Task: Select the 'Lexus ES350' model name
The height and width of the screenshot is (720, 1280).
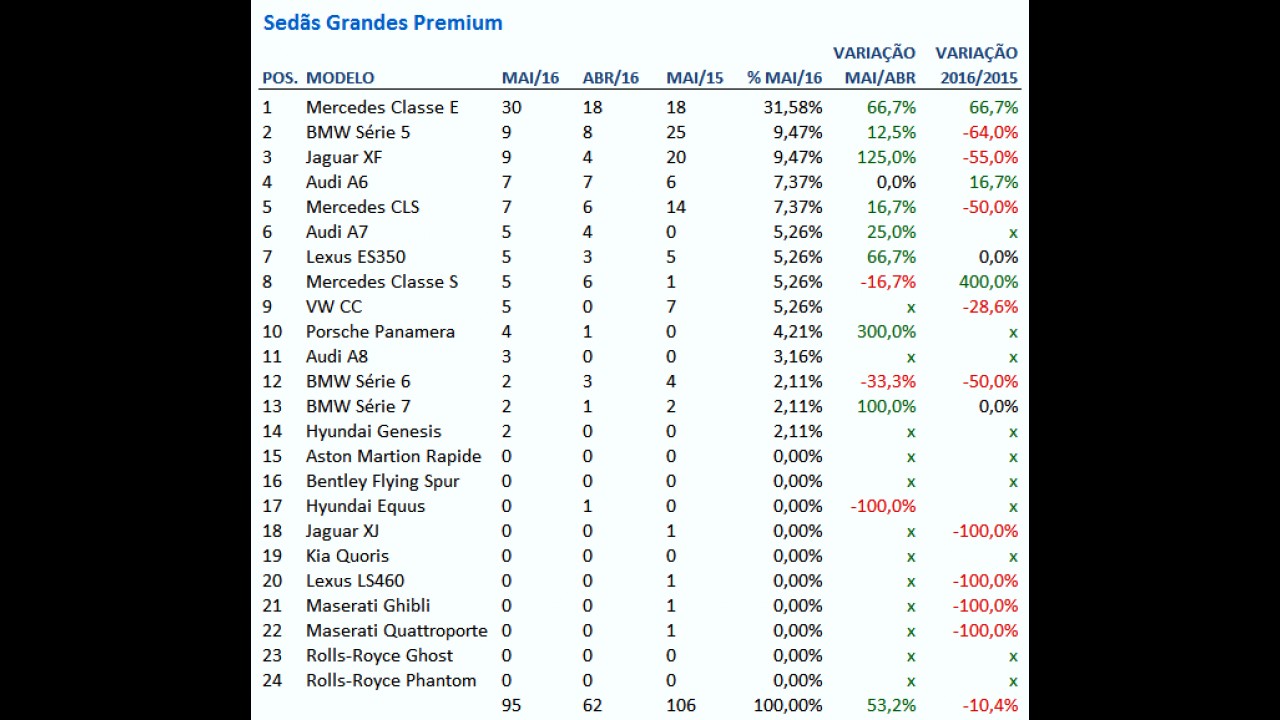Action: pyautogui.click(x=356, y=257)
